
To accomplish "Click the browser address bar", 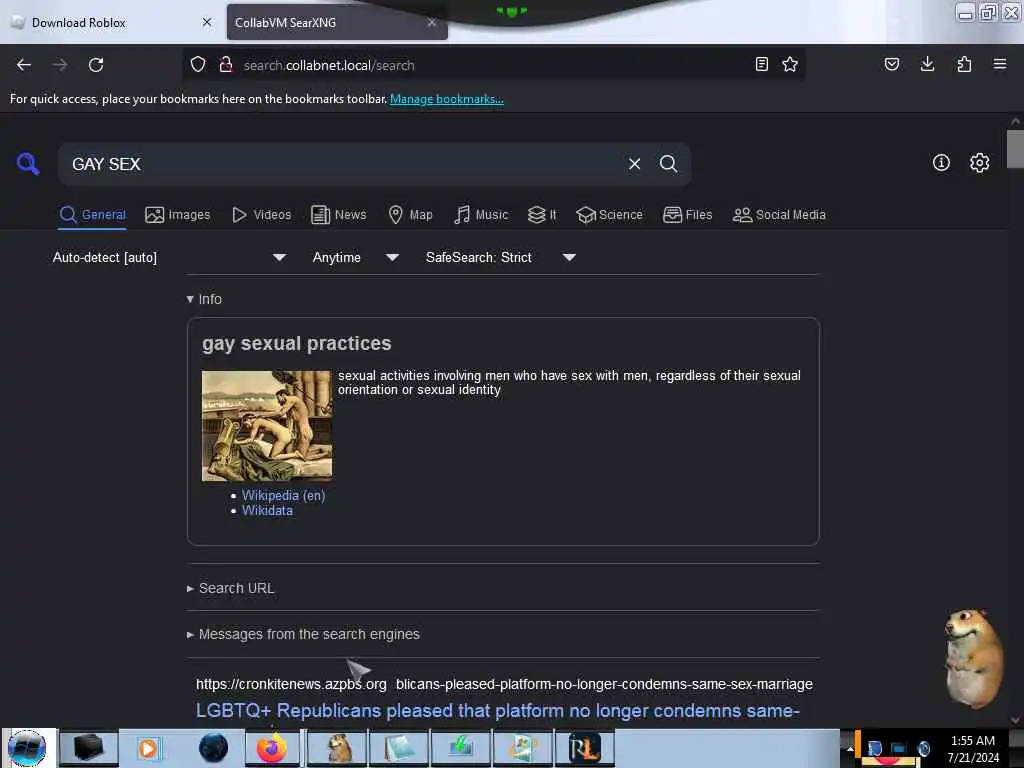I will coord(493,65).
